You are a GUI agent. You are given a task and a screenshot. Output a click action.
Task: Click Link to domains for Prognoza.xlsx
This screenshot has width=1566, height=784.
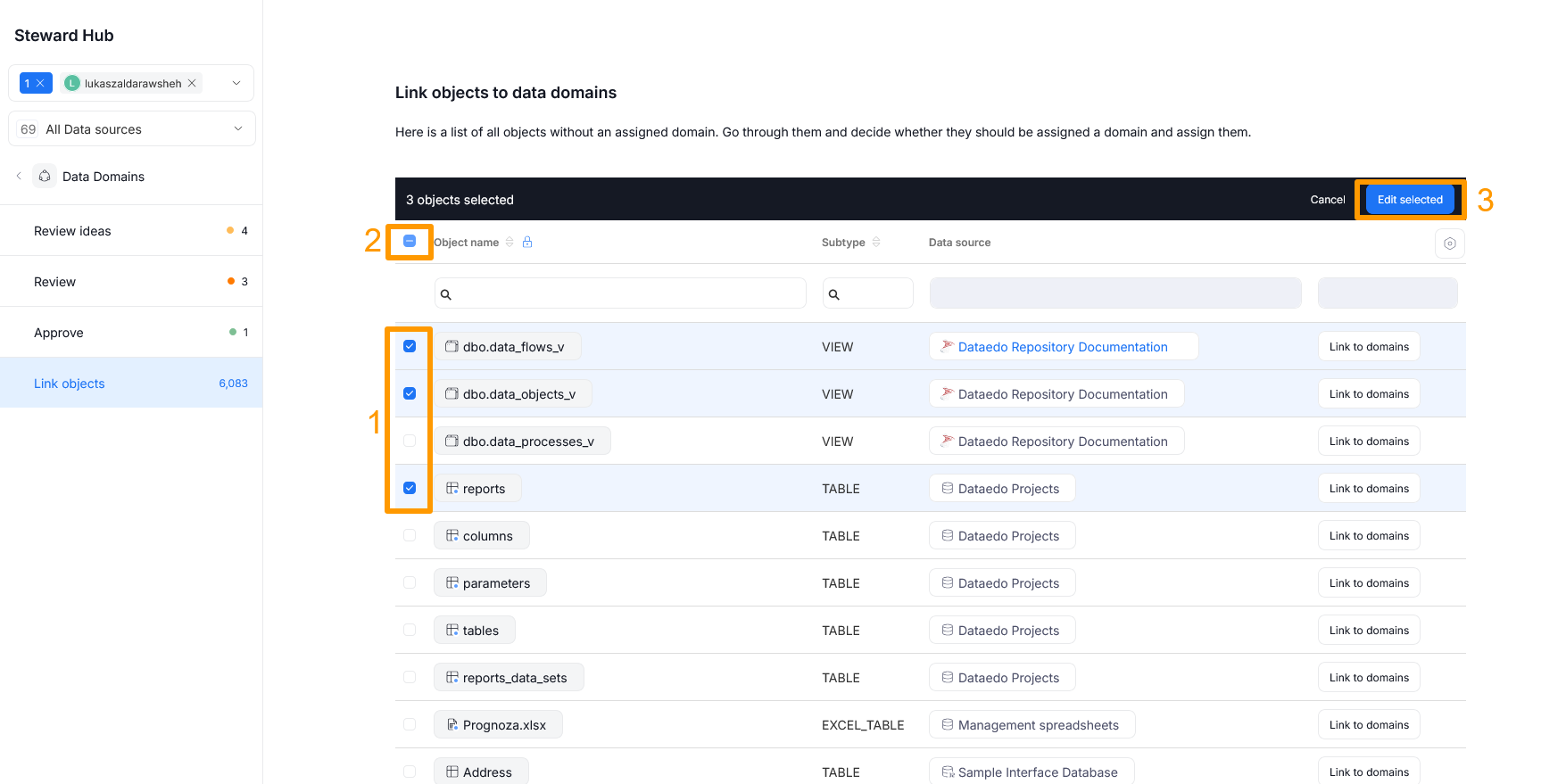click(1368, 725)
